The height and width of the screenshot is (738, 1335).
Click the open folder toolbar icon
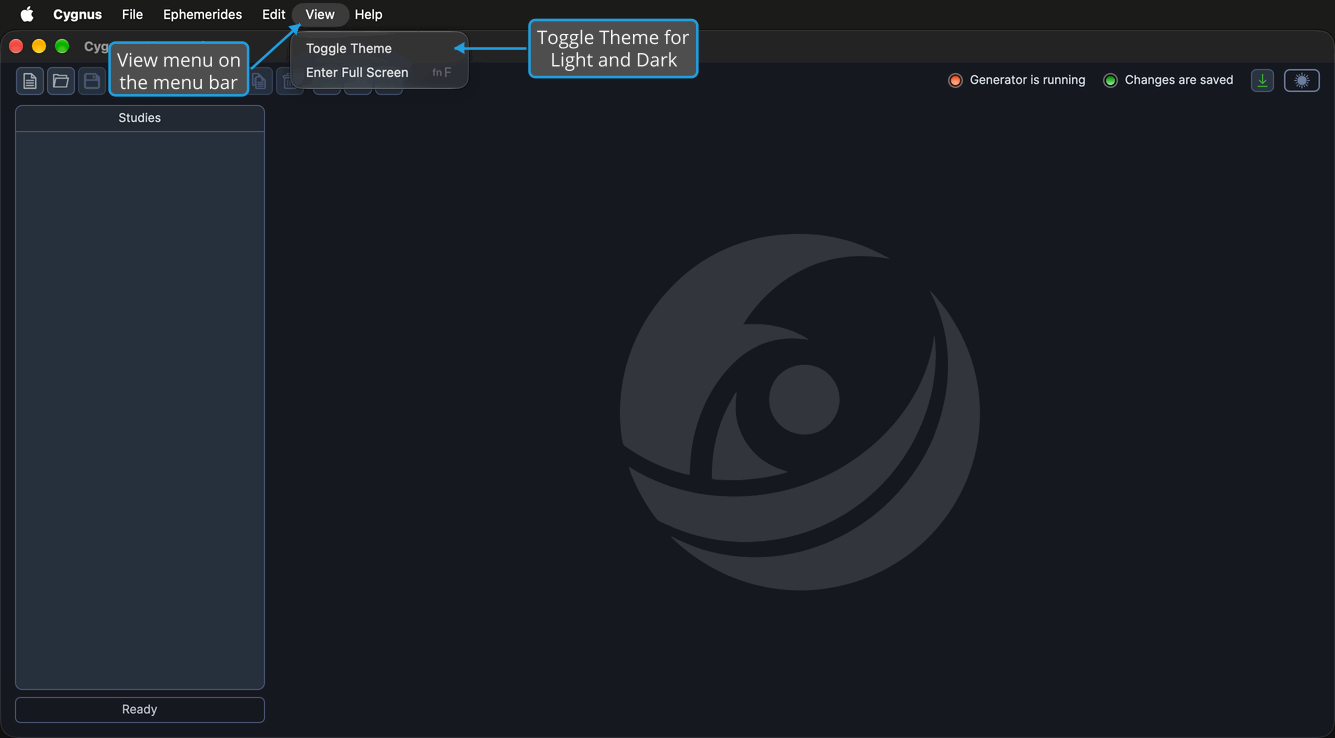[x=61, y=81]
